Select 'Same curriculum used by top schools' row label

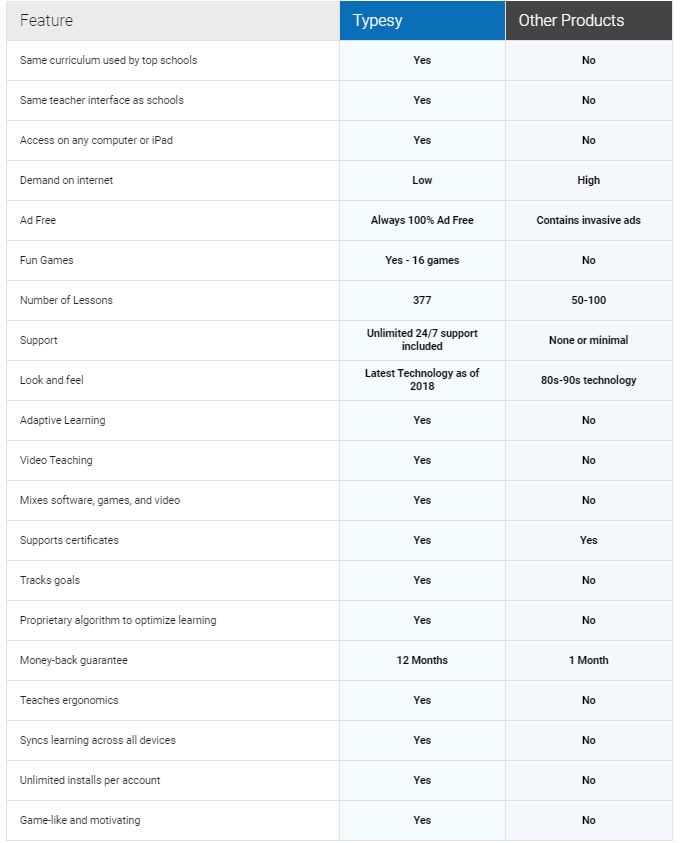(109, 60)
